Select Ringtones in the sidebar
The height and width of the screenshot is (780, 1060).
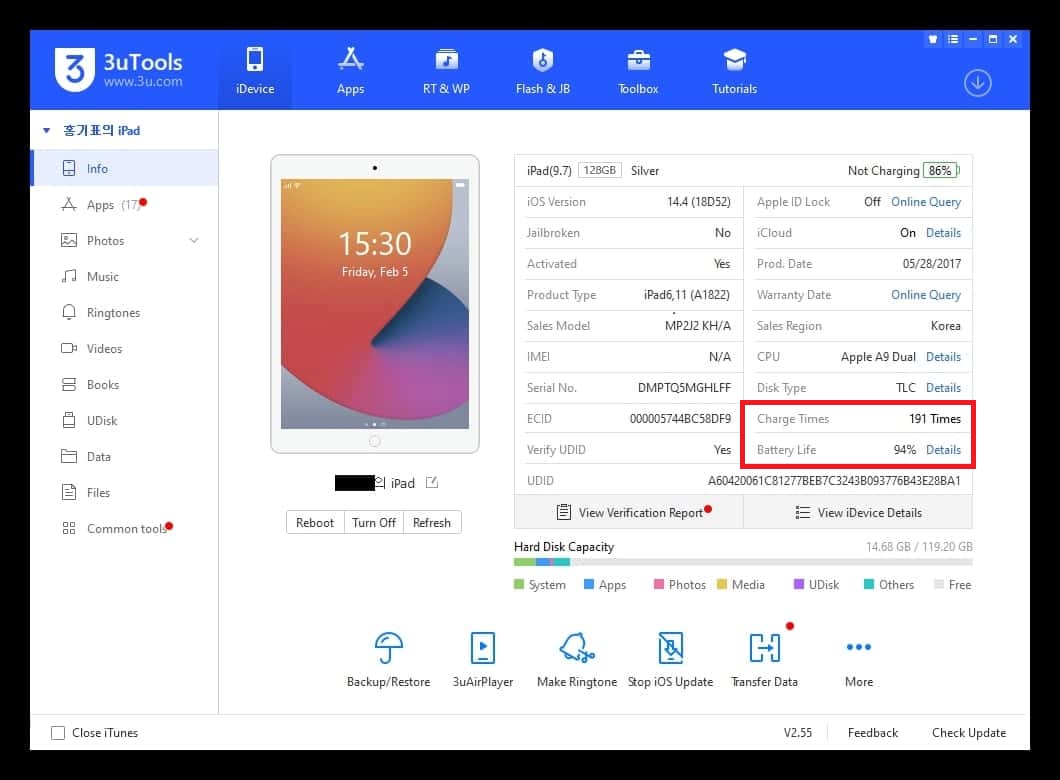[113, 313]
